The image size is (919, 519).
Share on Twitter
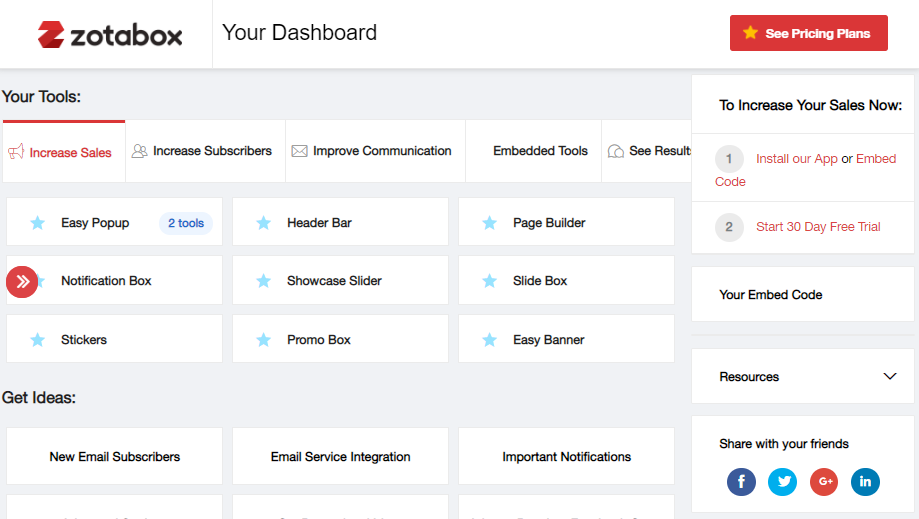pyautogui.click(x=783, y=482)
